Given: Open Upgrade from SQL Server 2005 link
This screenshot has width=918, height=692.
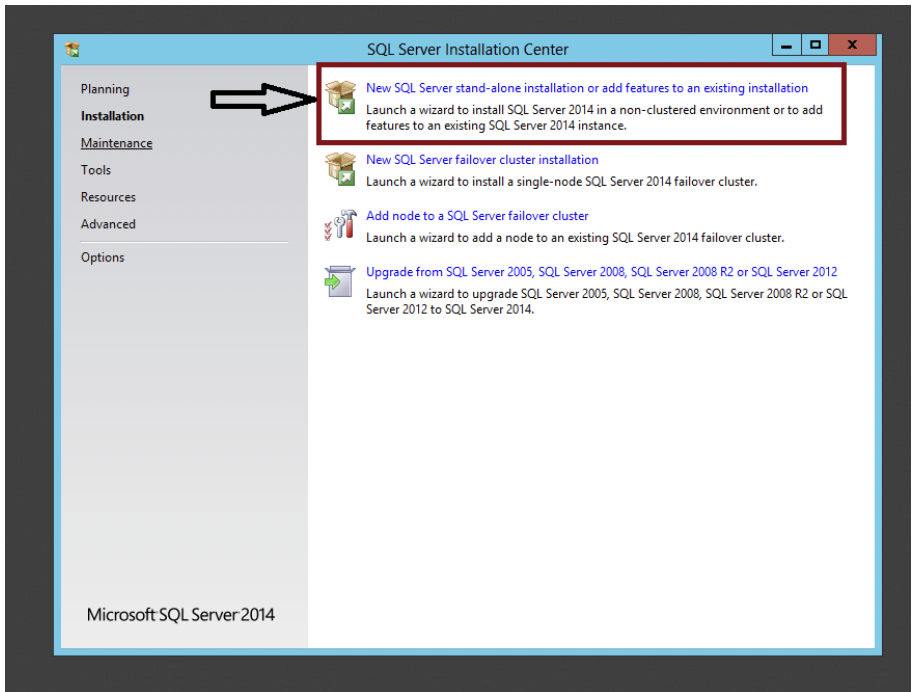Looking at the screenshot, I should [x=601, y=272].
